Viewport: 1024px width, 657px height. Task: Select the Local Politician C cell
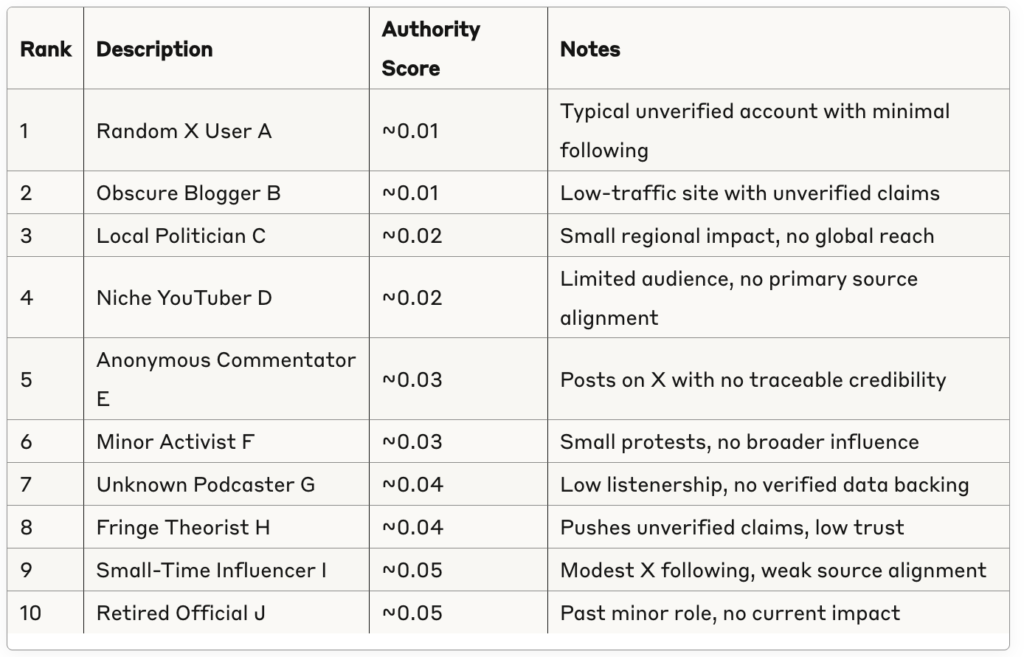click(226, 235)
